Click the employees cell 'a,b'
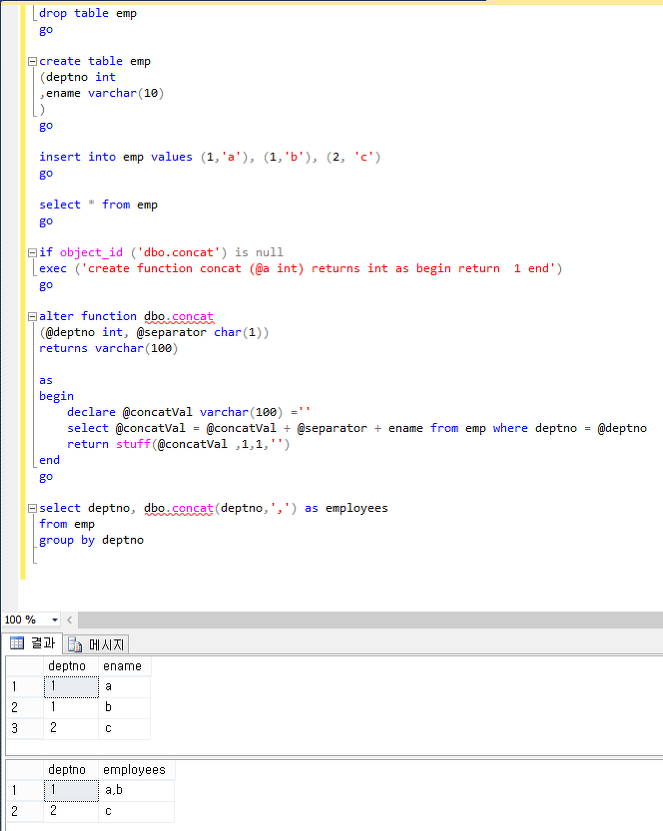The height and width of the screenshot is (831, 663). coord(136,790)
